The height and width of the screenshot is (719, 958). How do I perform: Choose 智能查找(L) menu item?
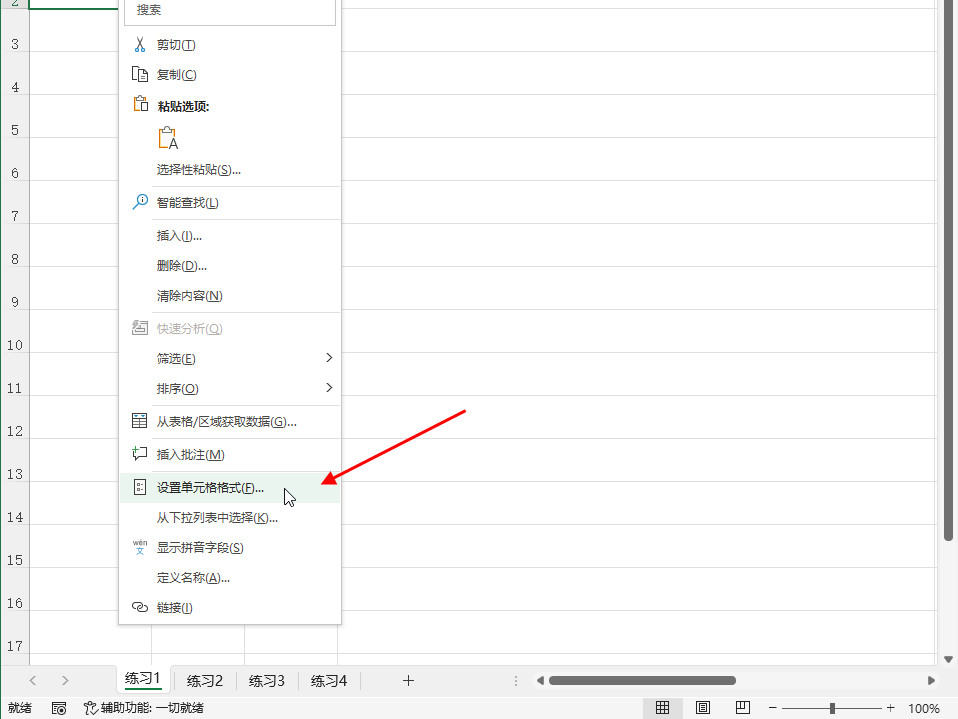229,202
